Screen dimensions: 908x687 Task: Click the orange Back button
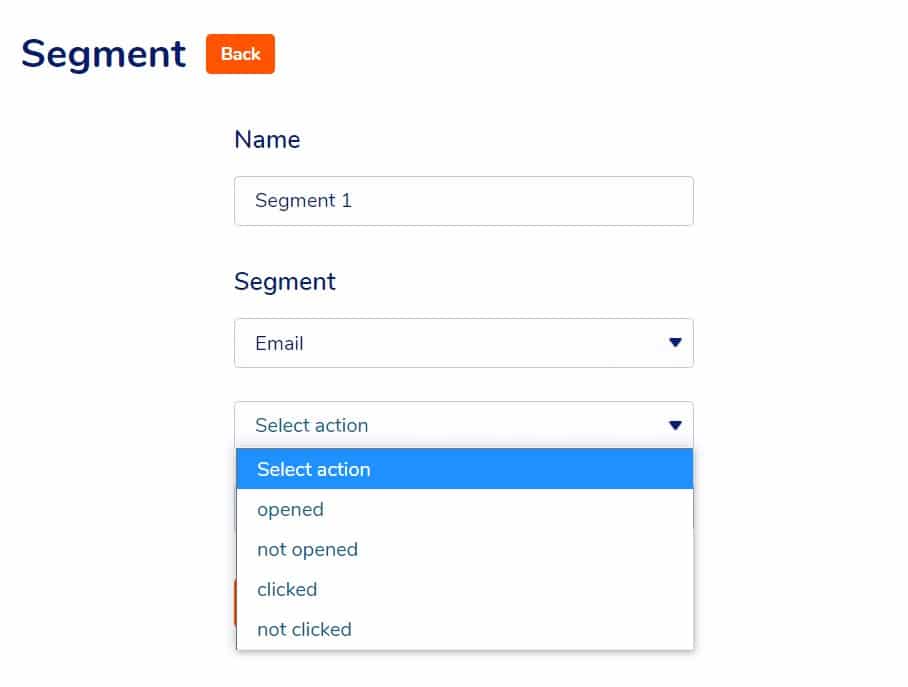(240, 54)
